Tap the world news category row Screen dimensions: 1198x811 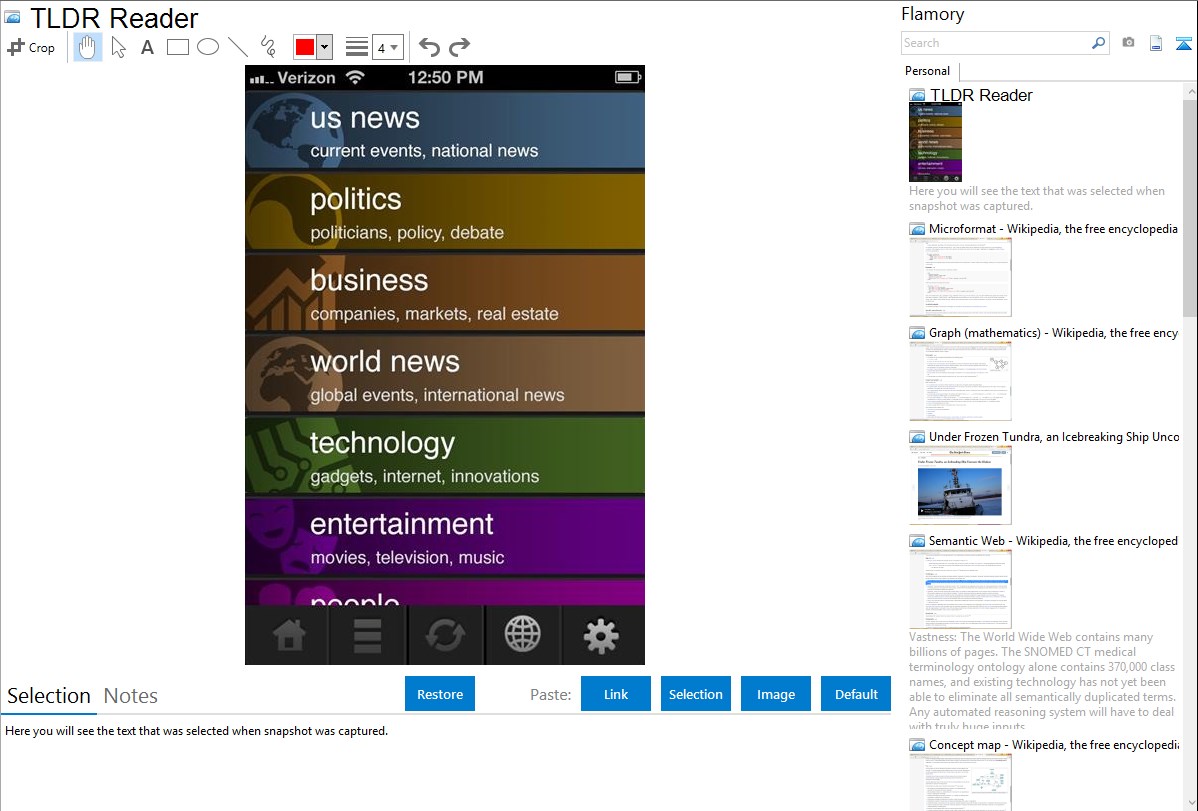[x=445, y=375]
